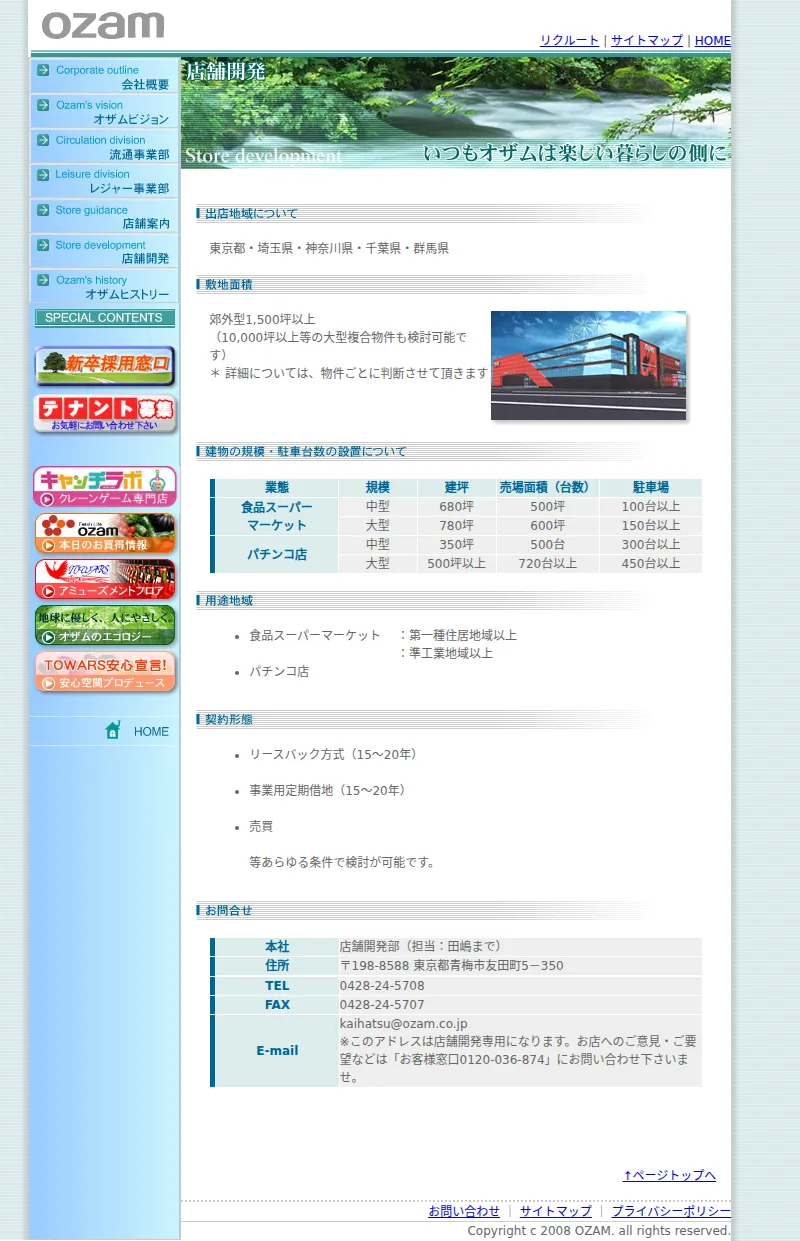Click the 店舗開発 forest header banner
Screen dimensions: 800x1241
tap(456, 113)
